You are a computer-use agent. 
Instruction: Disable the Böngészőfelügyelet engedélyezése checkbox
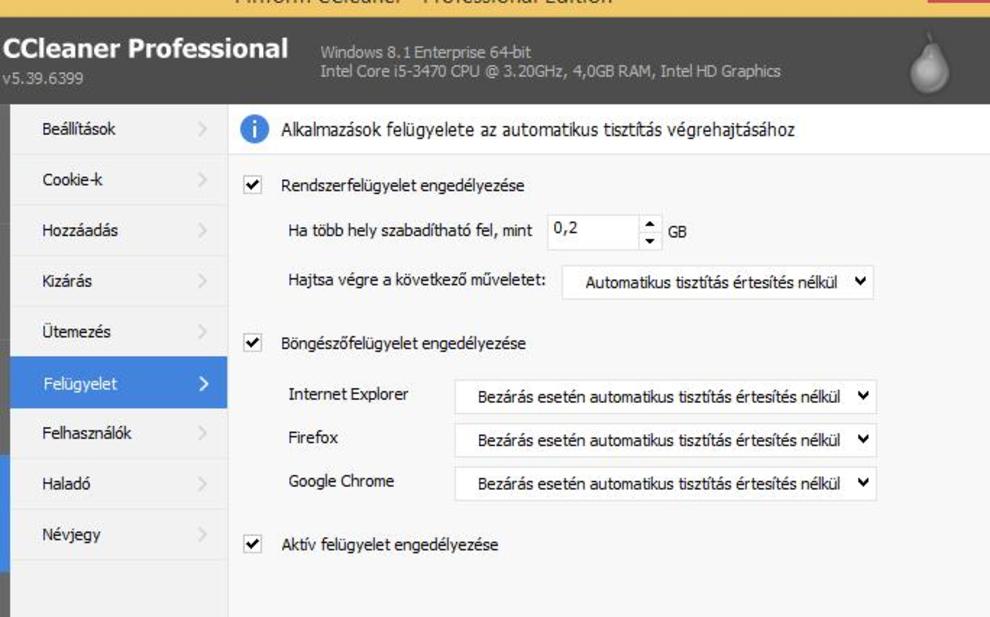(x=253, y=343)
